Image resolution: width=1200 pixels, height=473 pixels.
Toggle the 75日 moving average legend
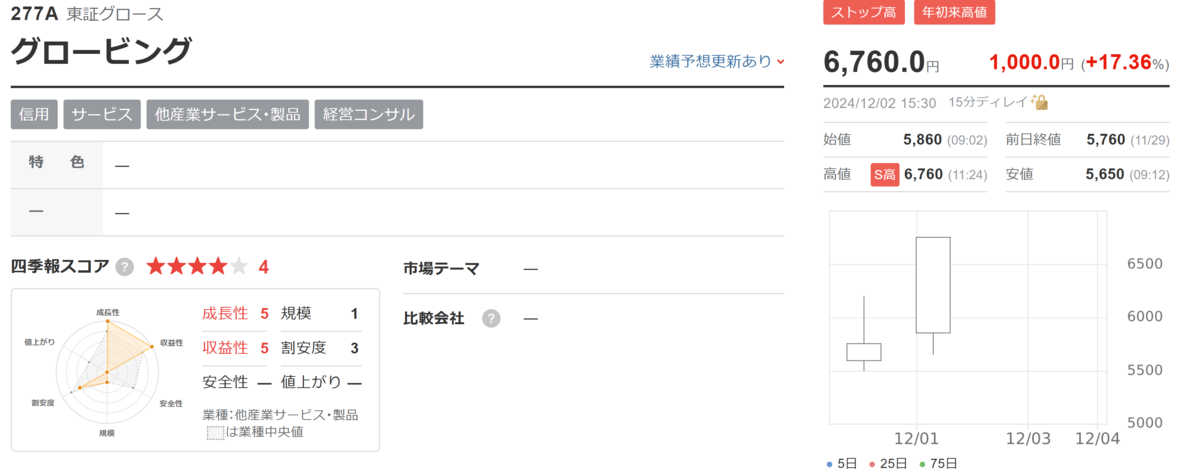tap(938, 463)
